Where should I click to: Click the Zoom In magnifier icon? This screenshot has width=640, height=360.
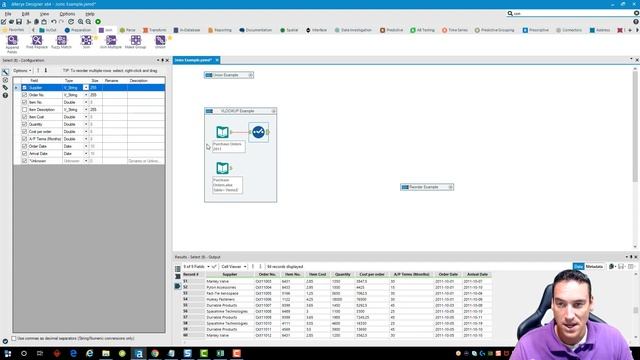tap(80, 22)
